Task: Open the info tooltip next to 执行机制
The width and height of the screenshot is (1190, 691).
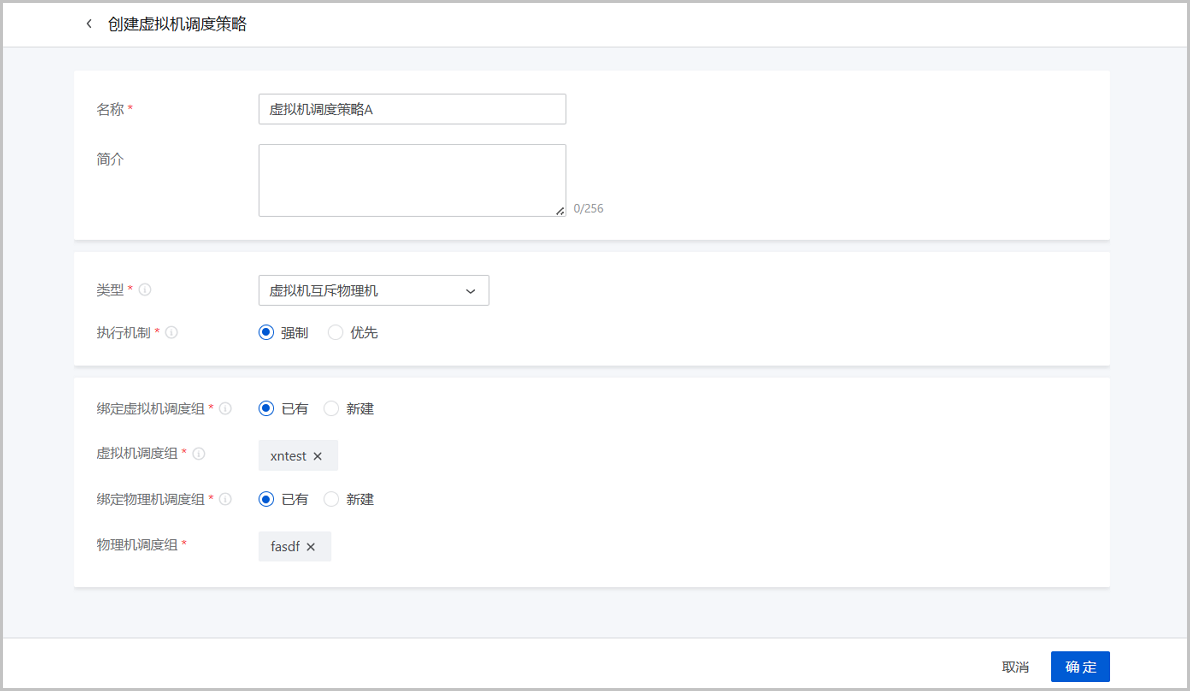Action: [x=172, y=332]
